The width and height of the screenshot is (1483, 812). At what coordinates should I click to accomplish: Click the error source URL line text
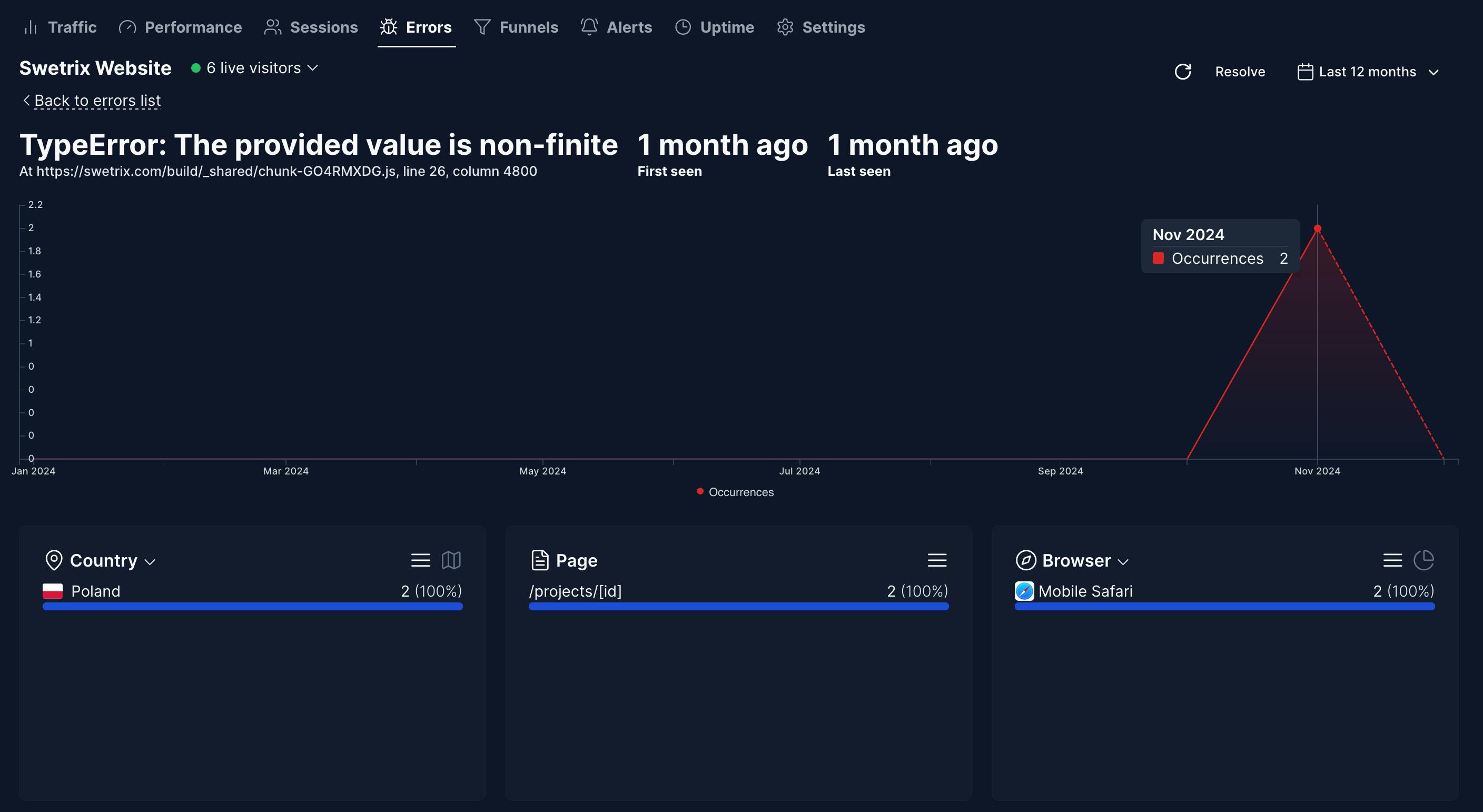(x=278, y=172)
